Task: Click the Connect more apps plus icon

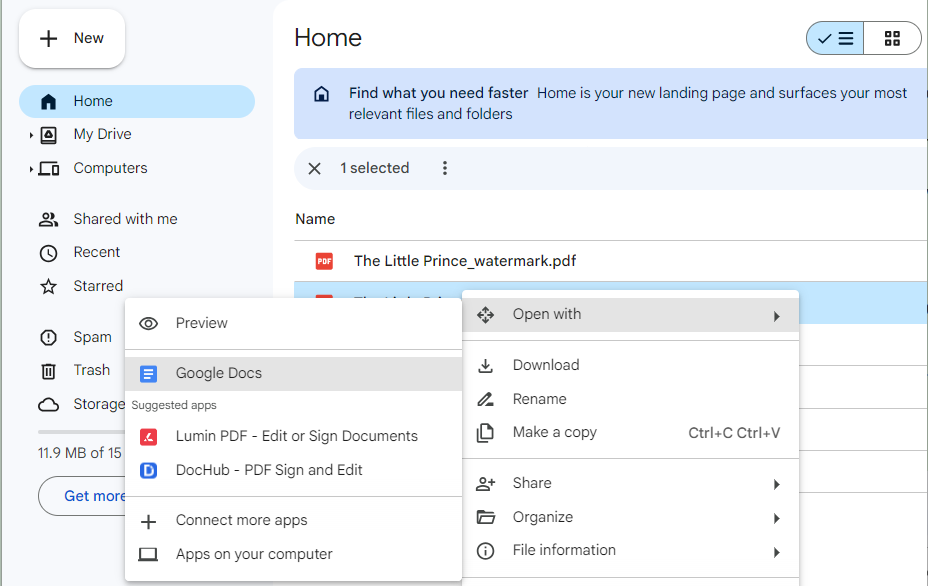Action: (x=148, y=520)
